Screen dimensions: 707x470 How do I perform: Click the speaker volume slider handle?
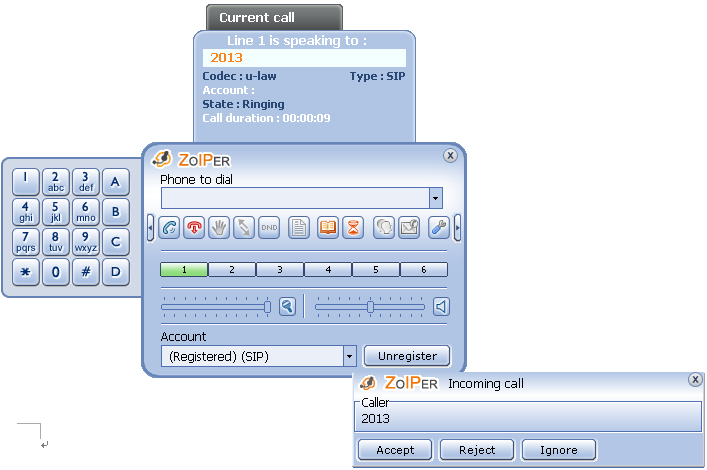coord(370,307)
